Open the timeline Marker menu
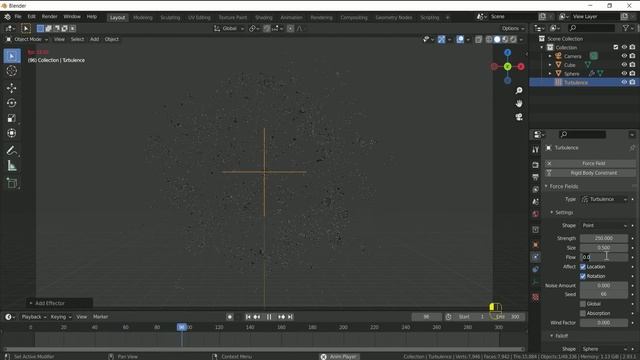This screenshot has width=640, height=360. [x=100, y=317]
